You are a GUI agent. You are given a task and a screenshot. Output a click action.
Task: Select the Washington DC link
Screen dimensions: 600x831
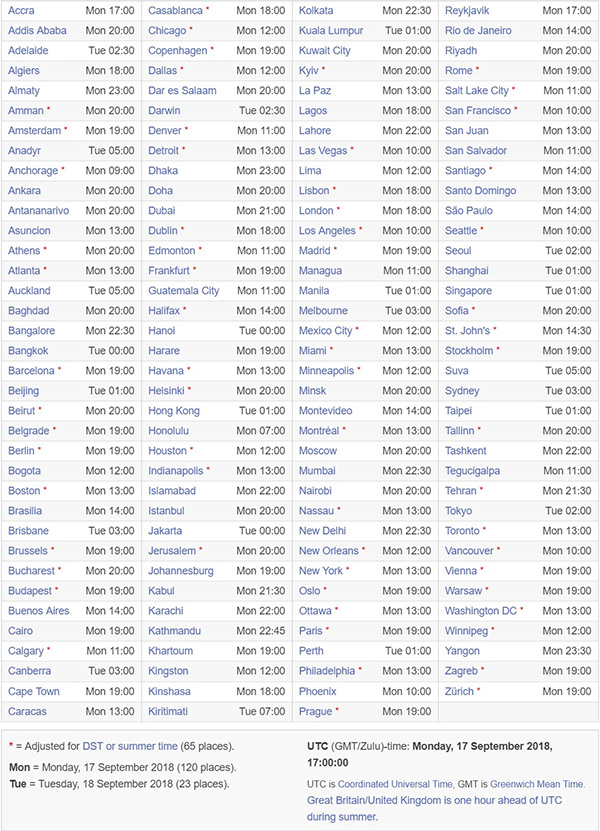pos(481,611)
